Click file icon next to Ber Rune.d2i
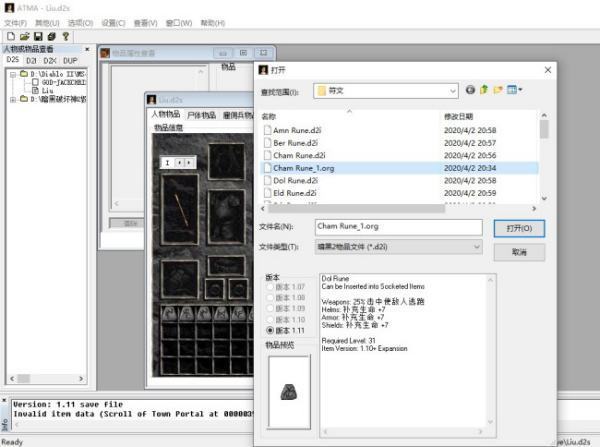Viewport: 600px width, 447px height. coord(267,143)
